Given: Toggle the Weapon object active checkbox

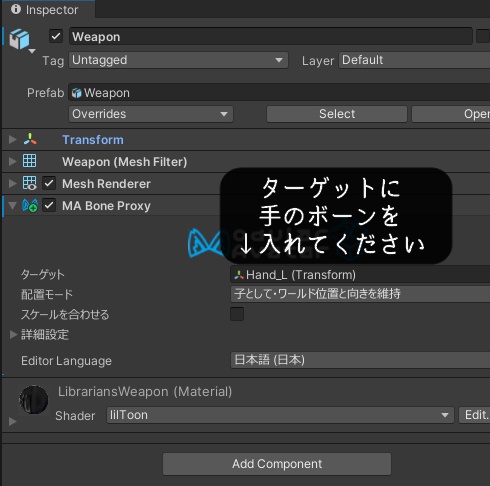Looking at the screenshot, I should [56, 36].
